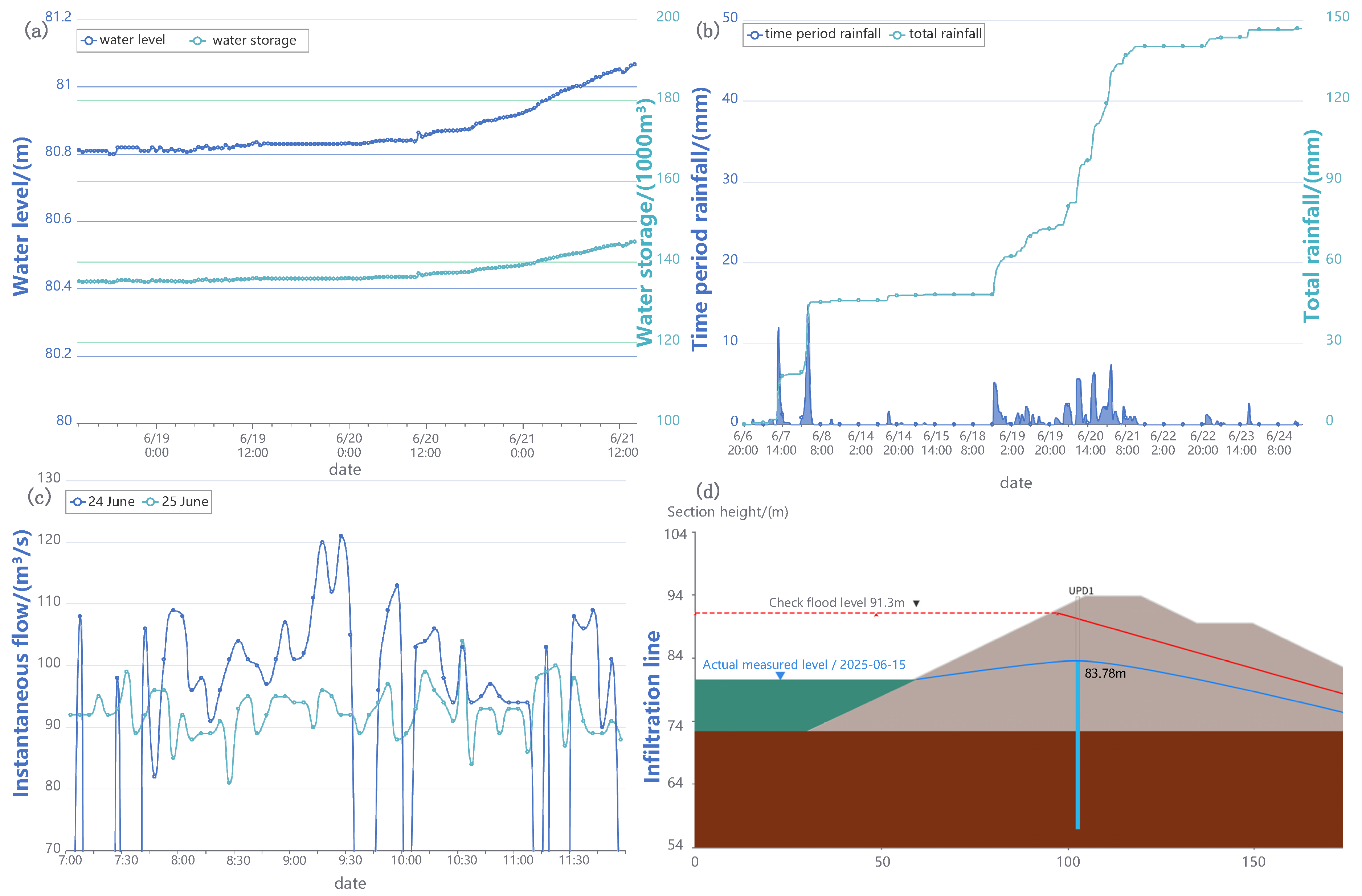
Task: Click the last water level data point
Action: click(x=635, y=64)
